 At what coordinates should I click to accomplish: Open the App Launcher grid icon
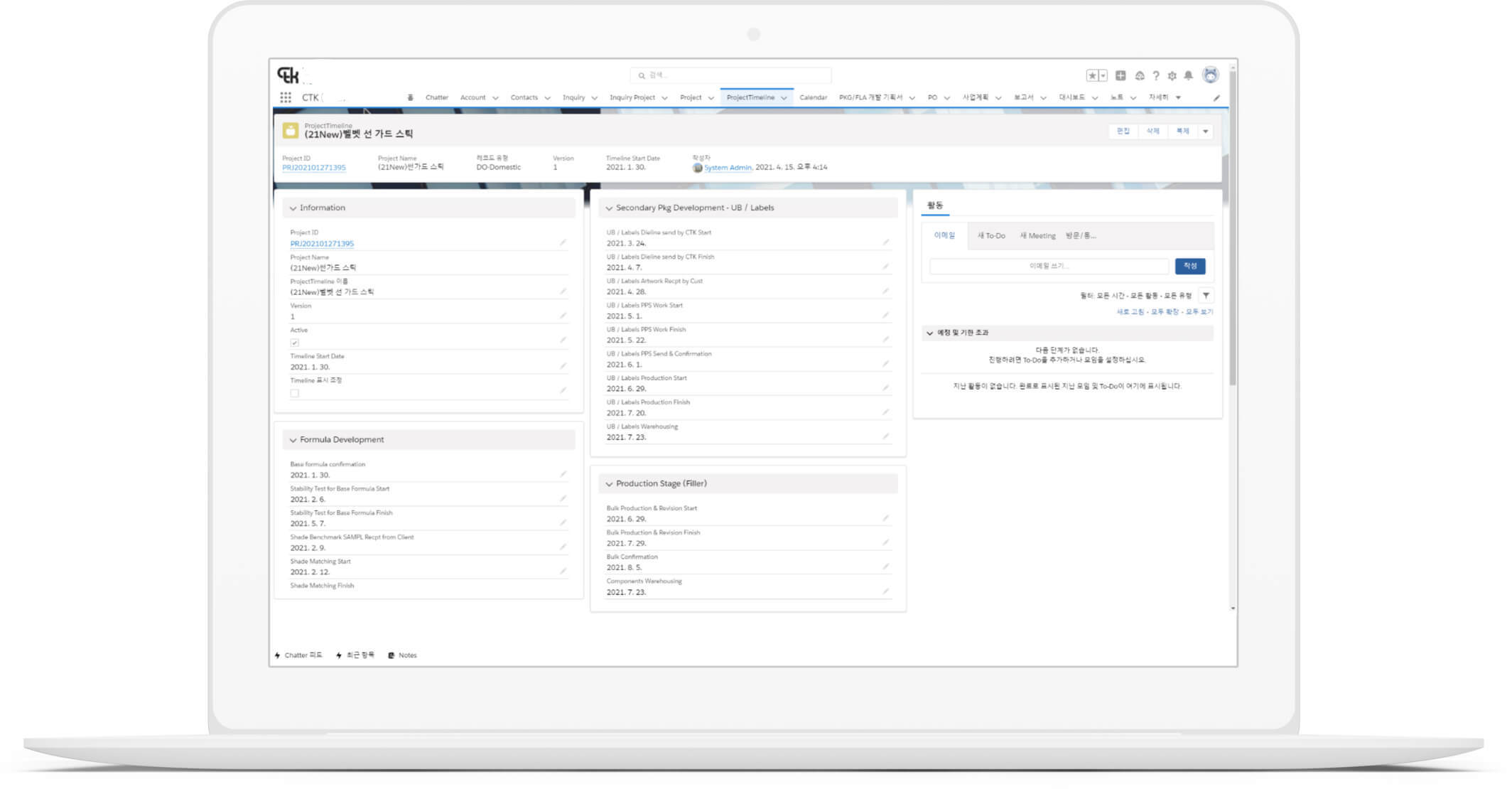click(x=286, y=97)
